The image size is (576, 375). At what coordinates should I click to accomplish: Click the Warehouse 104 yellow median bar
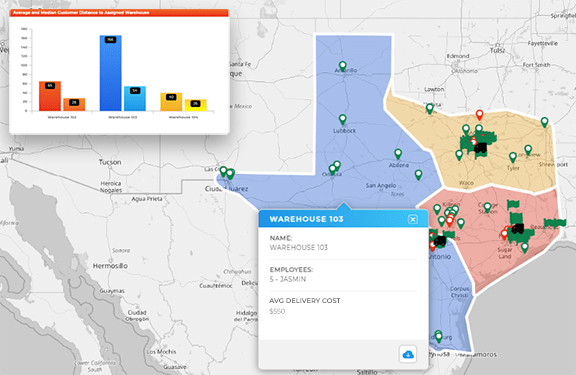[195, 105]
